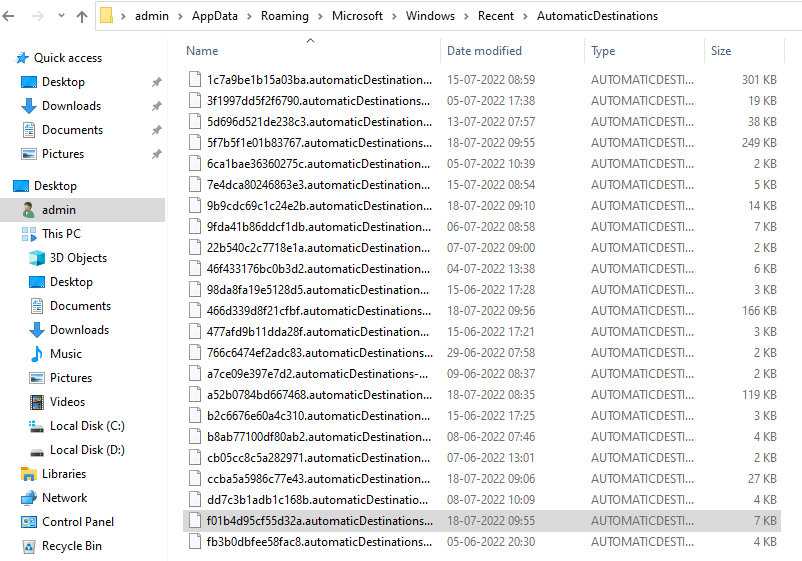This screenshot has height=561, width=802.
Task: Expand chevron after admin in path
Action: point(181,16)
